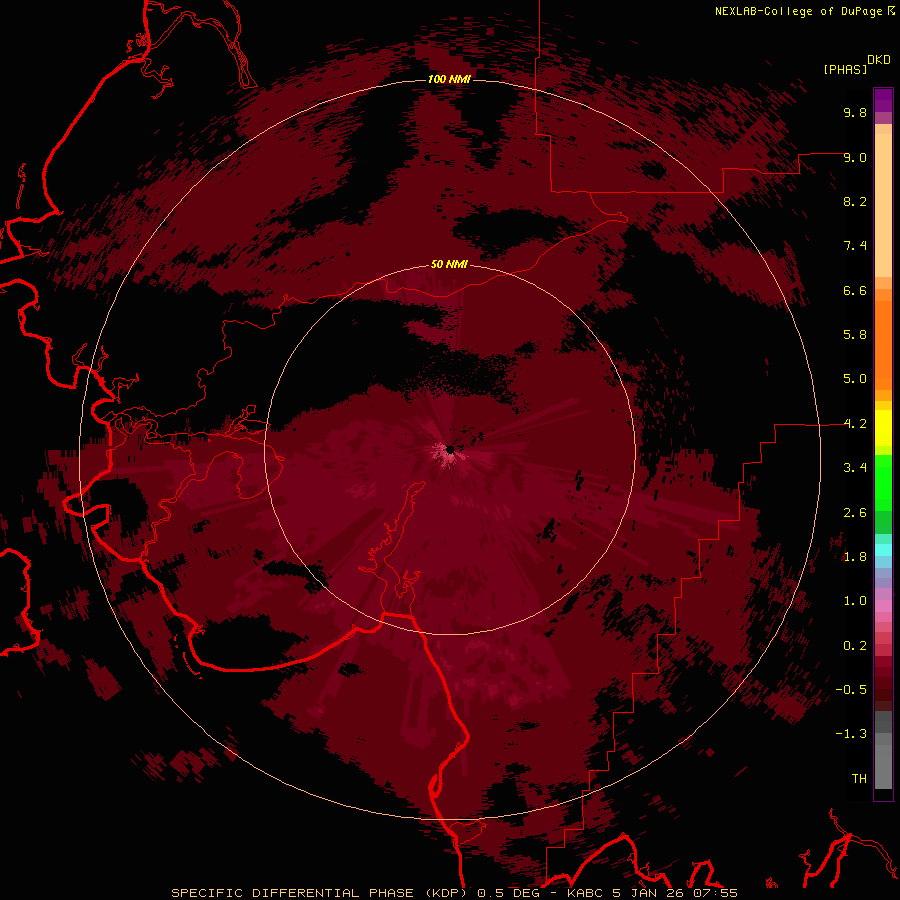Click the SPECIFIC DIFFERENTIAL PHASE (KDP) product title
This screenshot has width=900, height=900.
coord(319,893)
